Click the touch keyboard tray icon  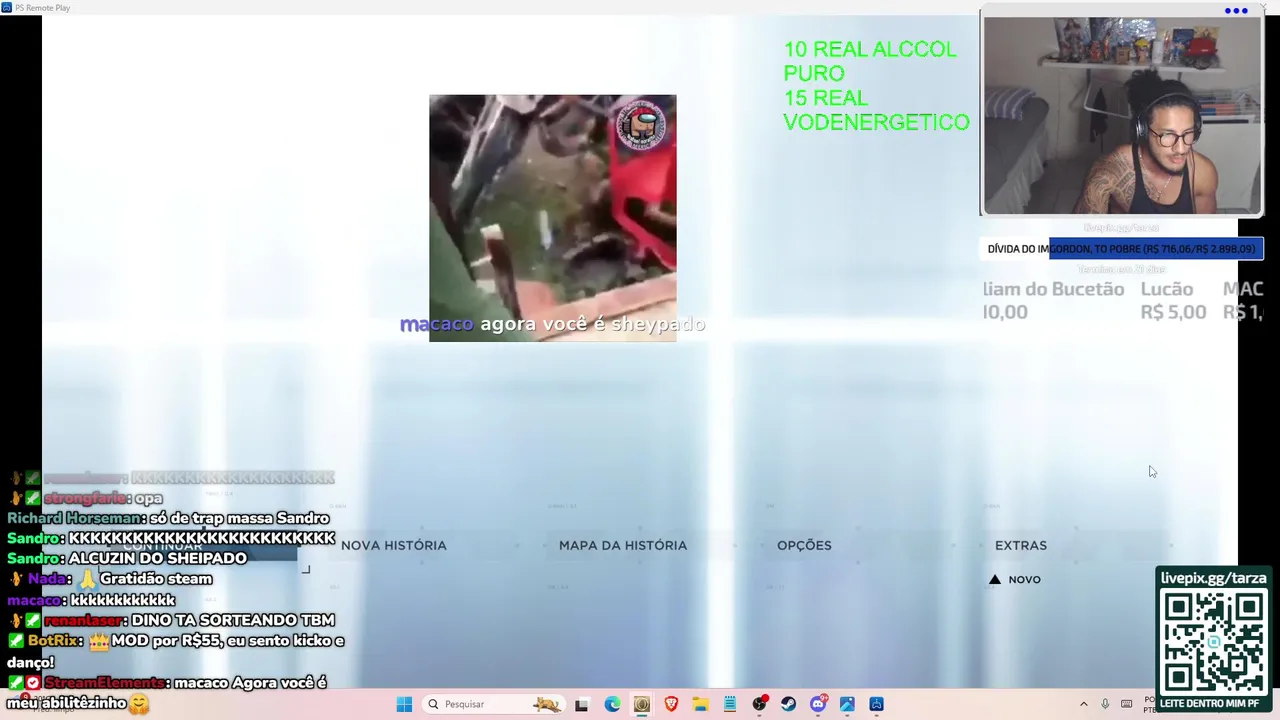(1127, 704)
